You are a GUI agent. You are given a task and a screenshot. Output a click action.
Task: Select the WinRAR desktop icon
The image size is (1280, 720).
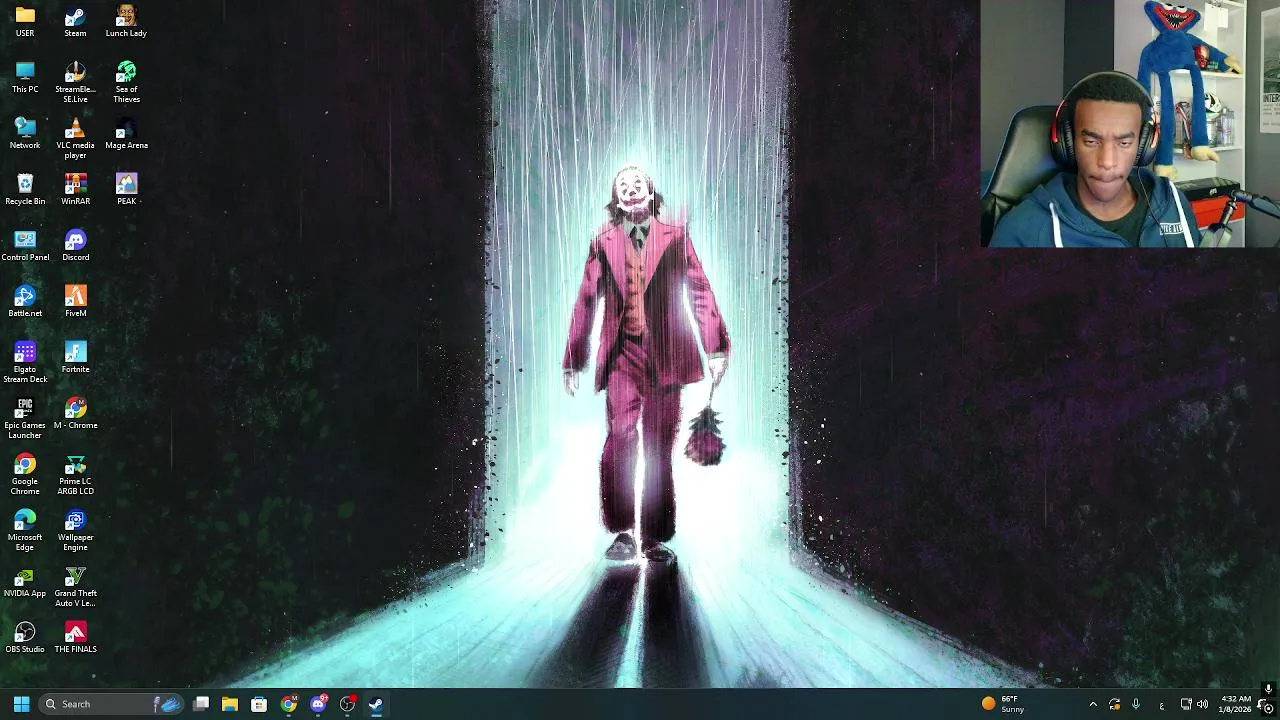(x=75, y=190)
